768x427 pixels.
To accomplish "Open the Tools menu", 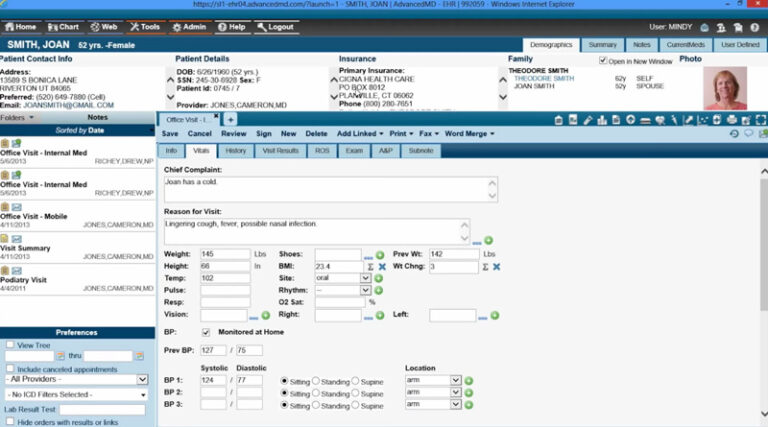I will [145, 27].
